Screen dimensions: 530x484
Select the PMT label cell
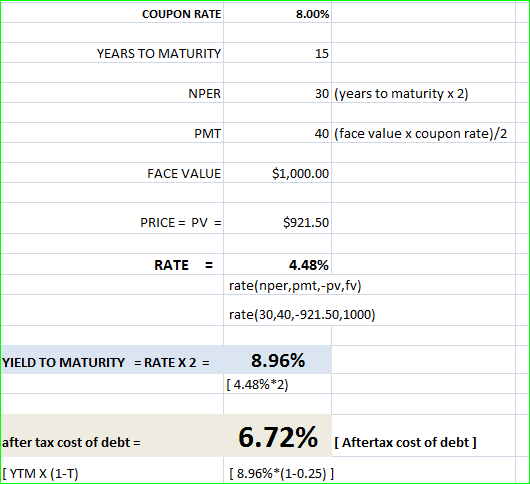click(x=208, y=134)
